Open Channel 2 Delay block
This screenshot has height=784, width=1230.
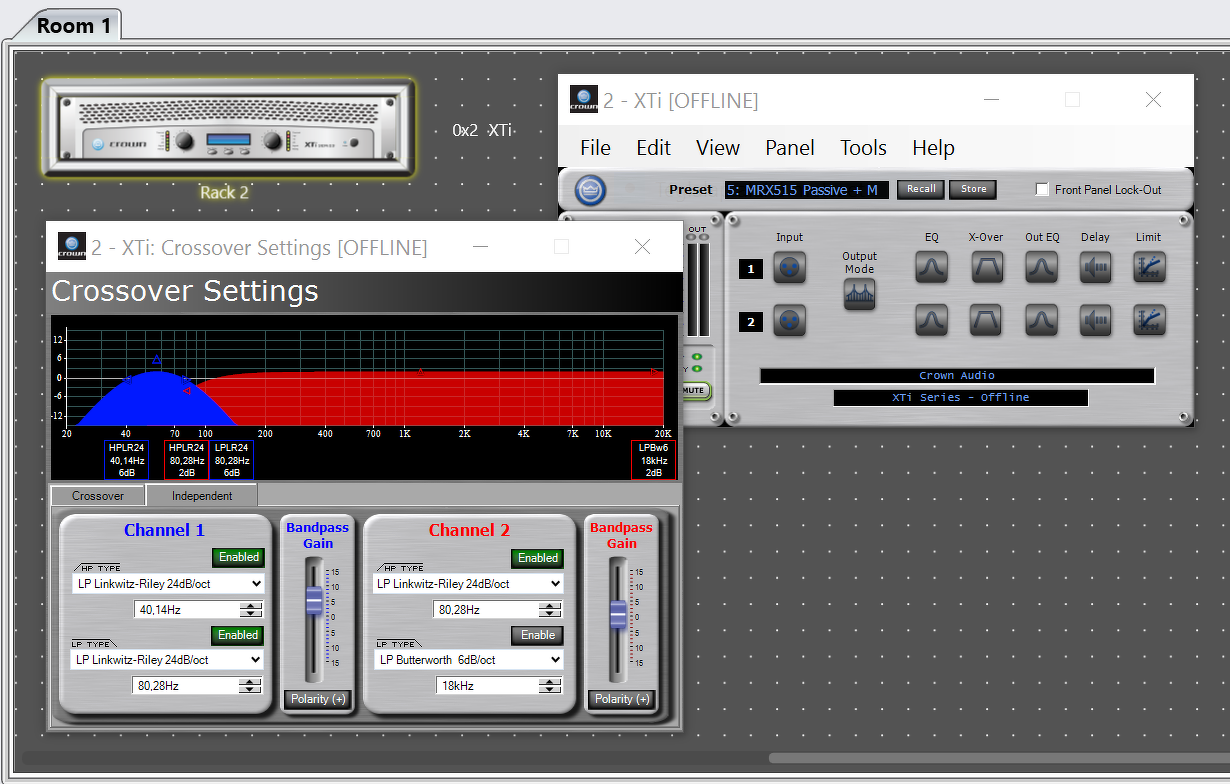click(1096, 320)
